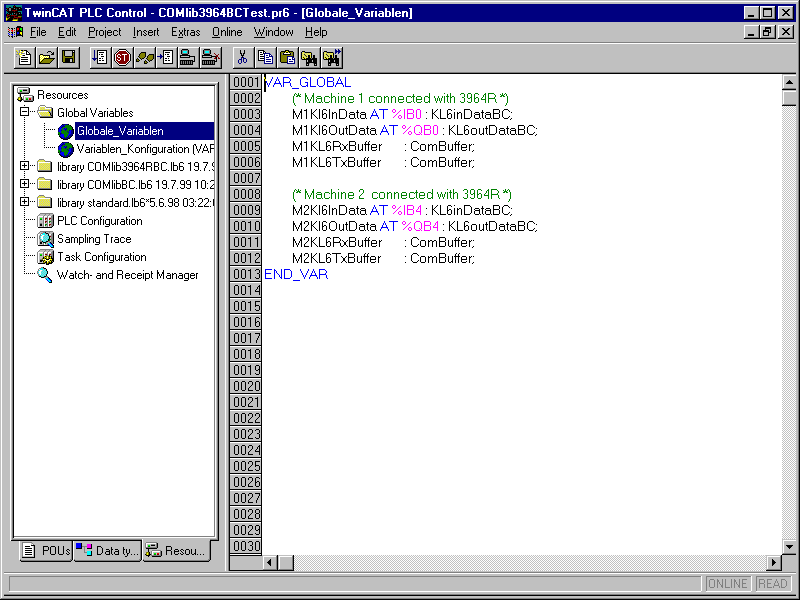Open the Online menu
800x600 pixels.
pos(227,32)
